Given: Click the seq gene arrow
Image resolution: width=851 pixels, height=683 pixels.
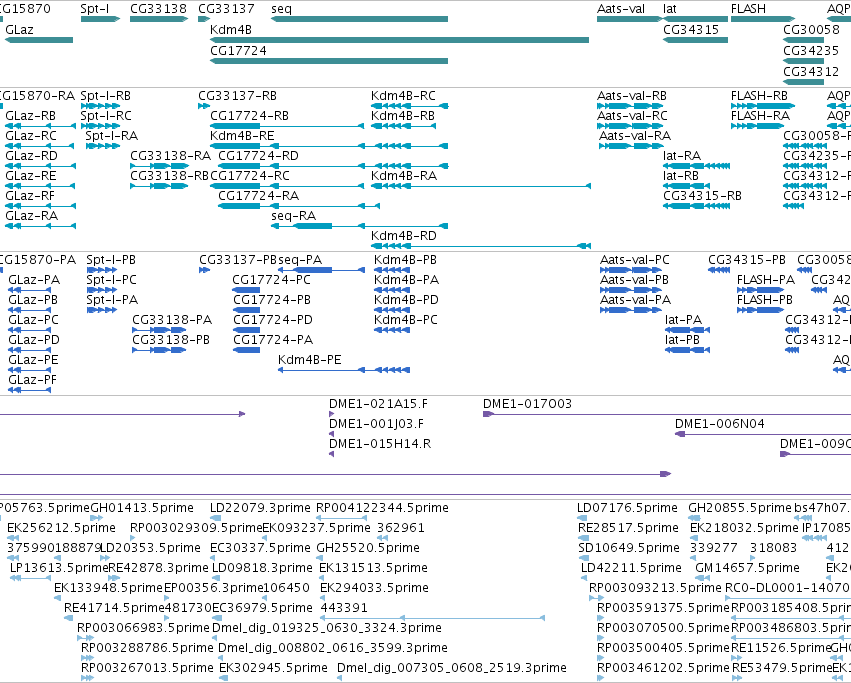Looking at the screenshot, I should pos(359,19).
